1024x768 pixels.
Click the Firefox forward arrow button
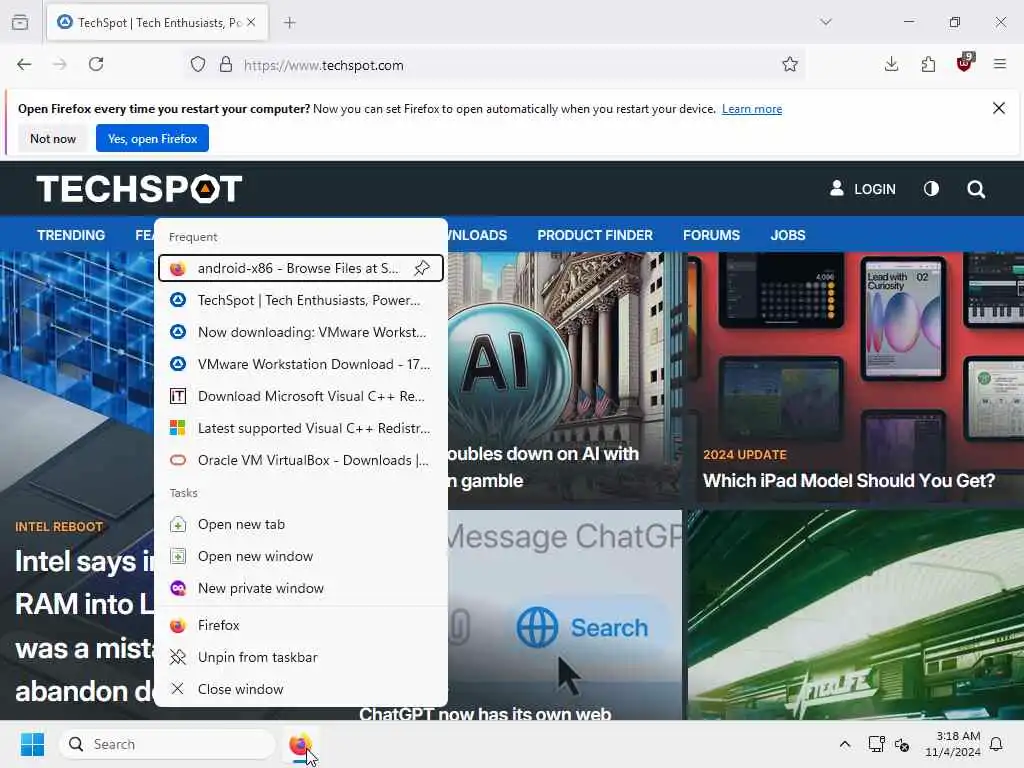(x=59, y=64)
